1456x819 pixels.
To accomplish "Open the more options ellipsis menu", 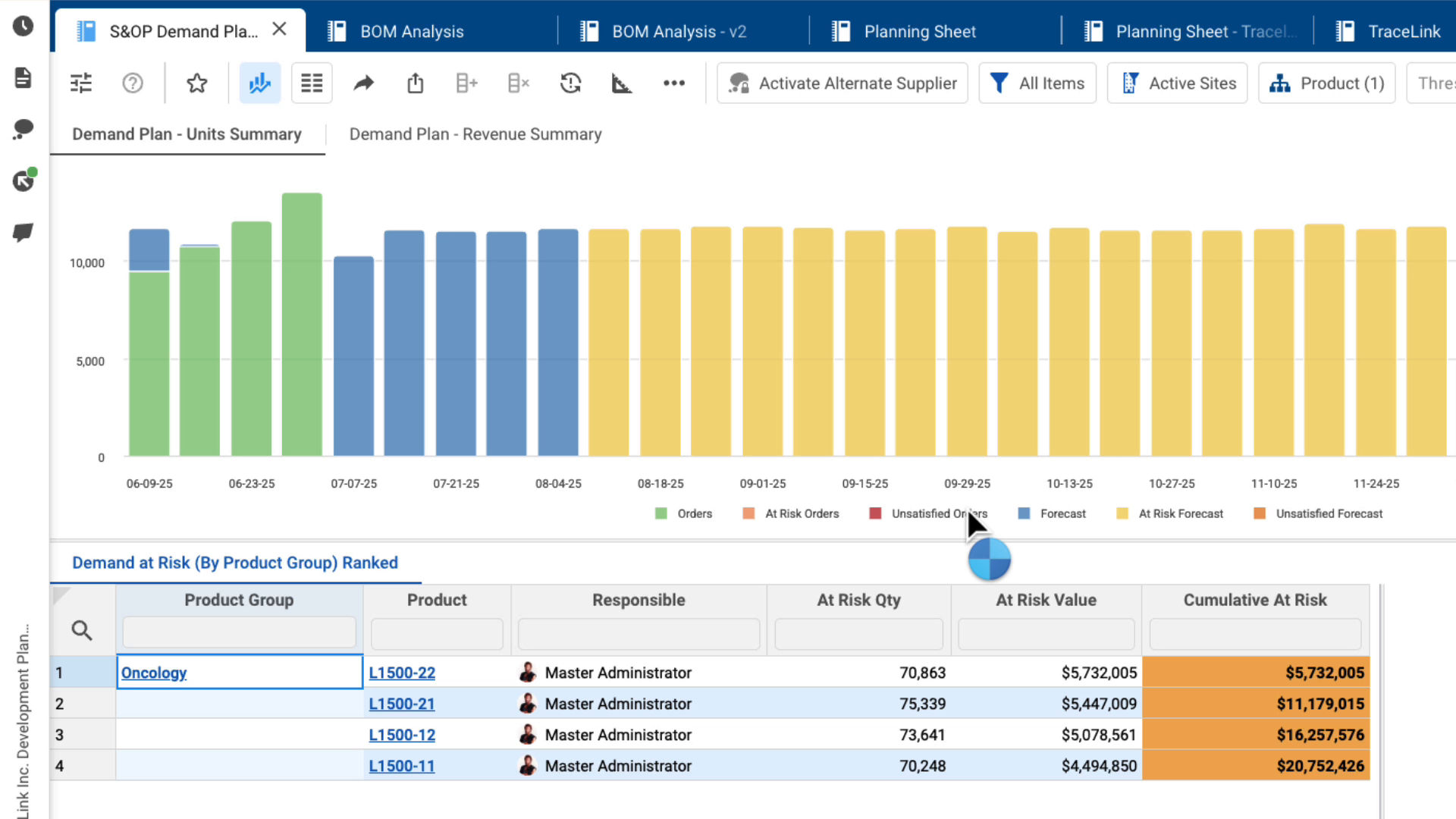I will (x=673, y=83).
